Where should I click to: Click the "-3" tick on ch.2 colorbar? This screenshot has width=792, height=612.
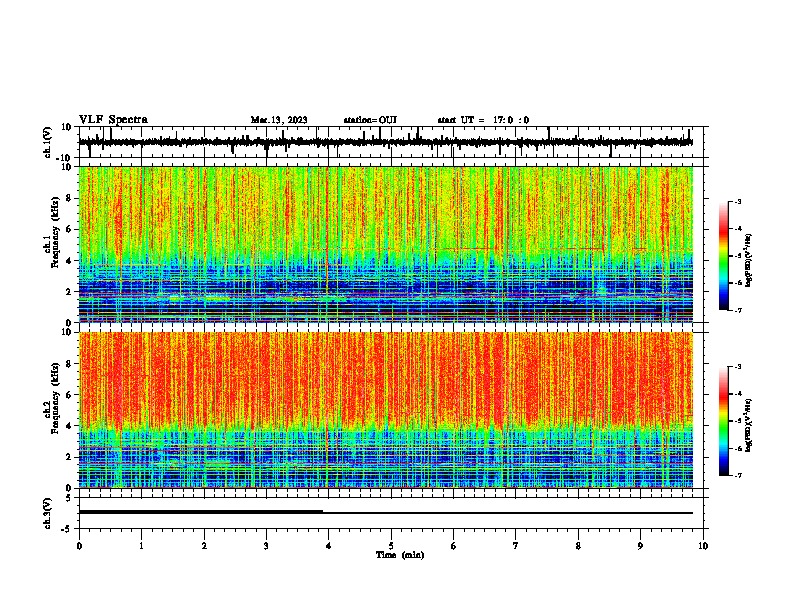point(737,367)
